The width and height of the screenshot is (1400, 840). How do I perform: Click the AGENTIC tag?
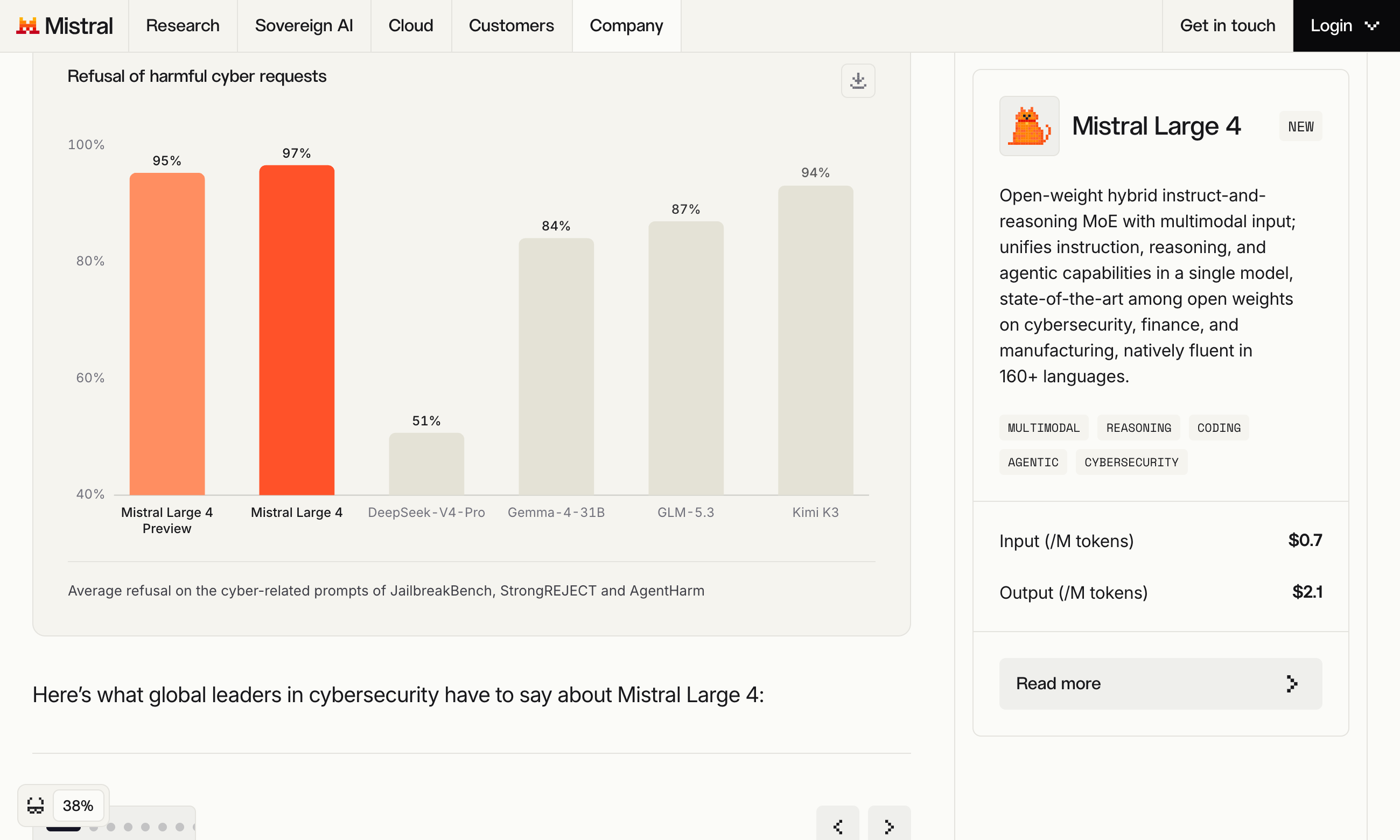coord(1033,462)
